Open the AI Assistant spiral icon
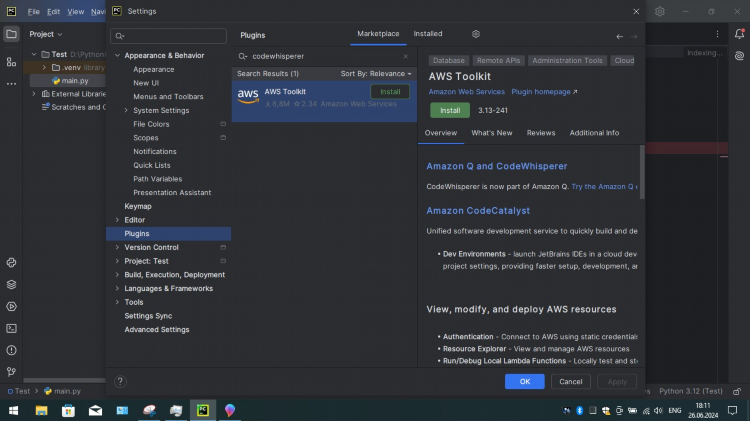The image size is (750, 421). pos(739,56)
